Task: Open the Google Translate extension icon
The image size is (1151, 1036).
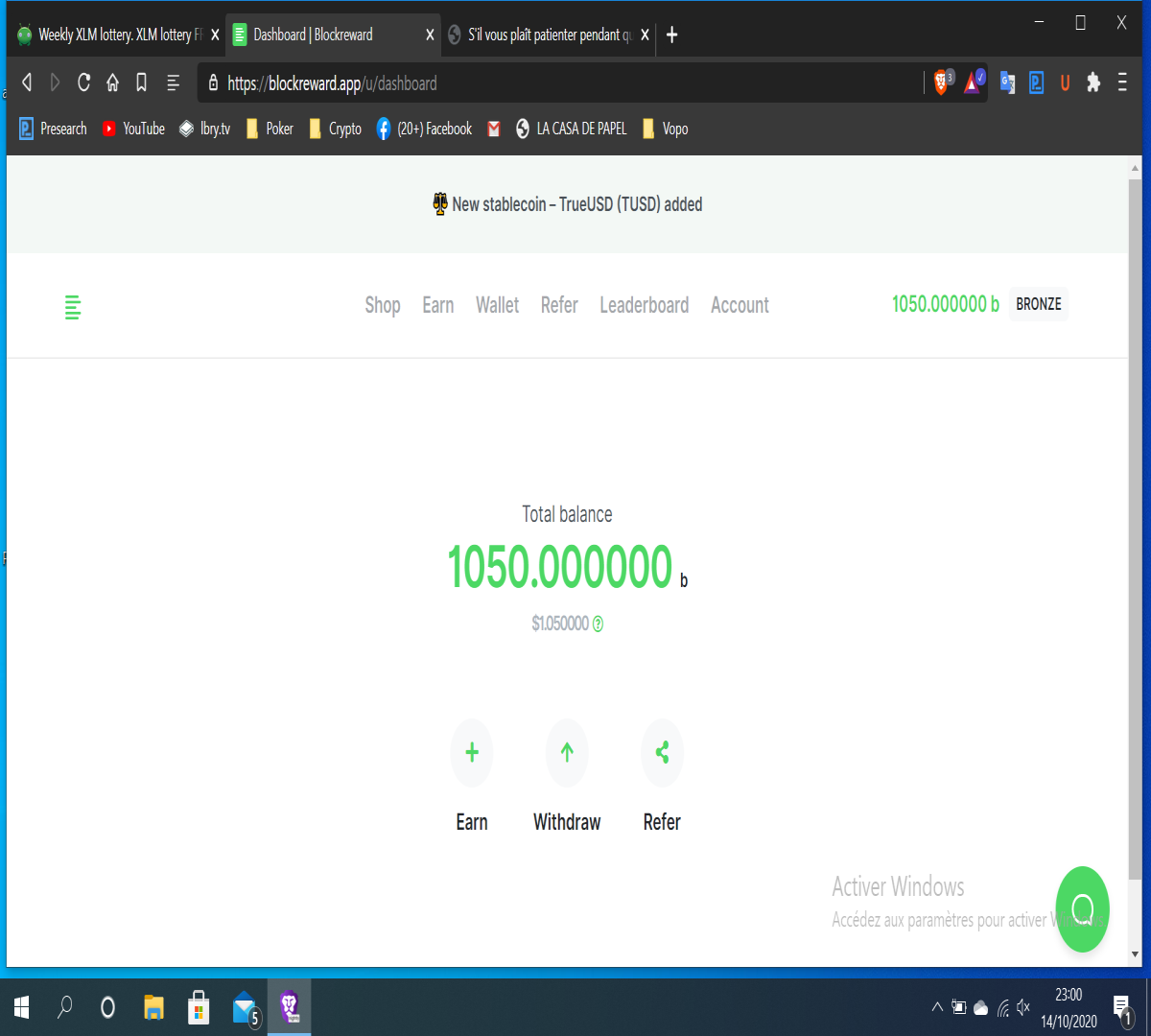Action: (x=1007, y=82)
